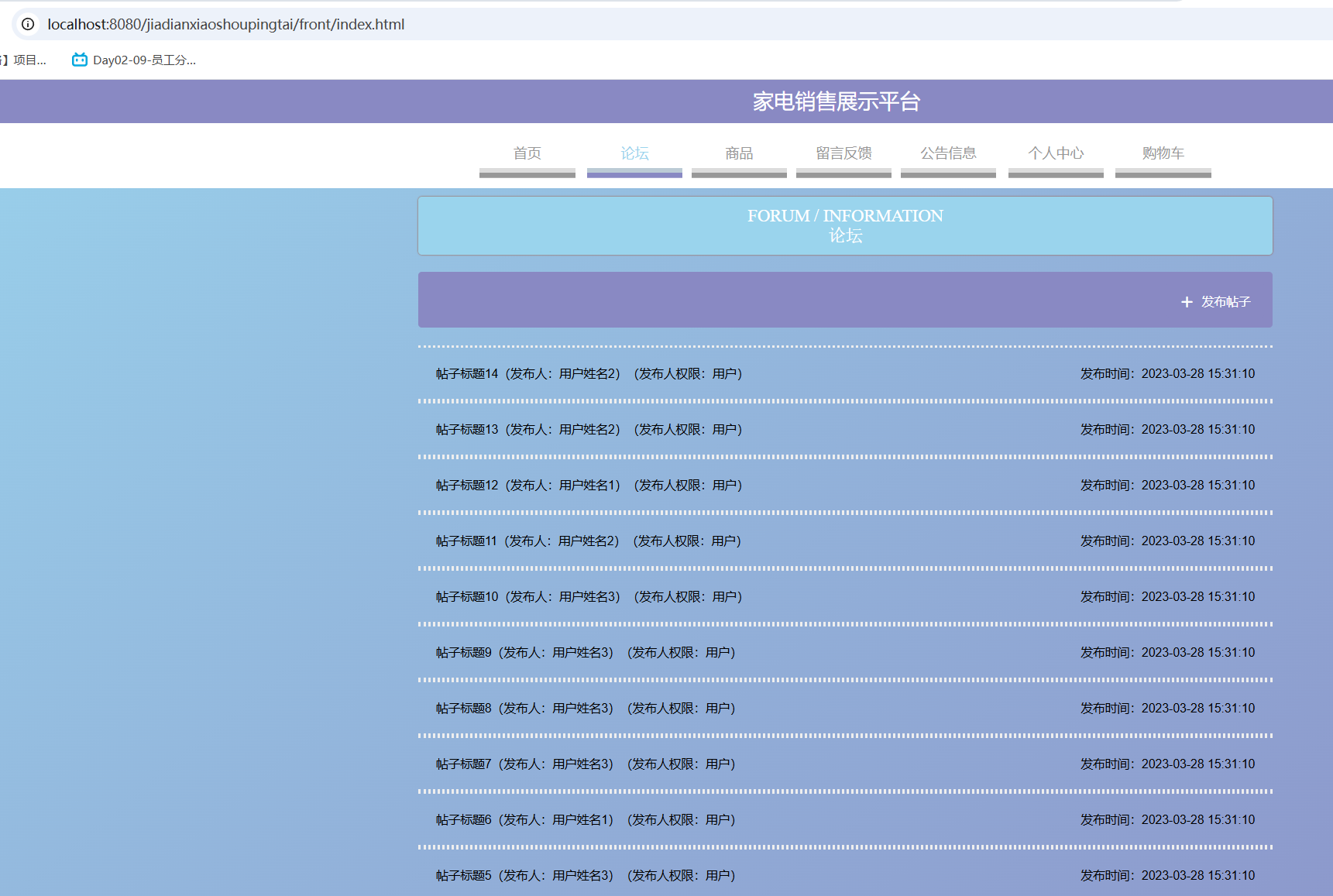
Task: Open the 公告信息 tab
Action: (948, 153)
